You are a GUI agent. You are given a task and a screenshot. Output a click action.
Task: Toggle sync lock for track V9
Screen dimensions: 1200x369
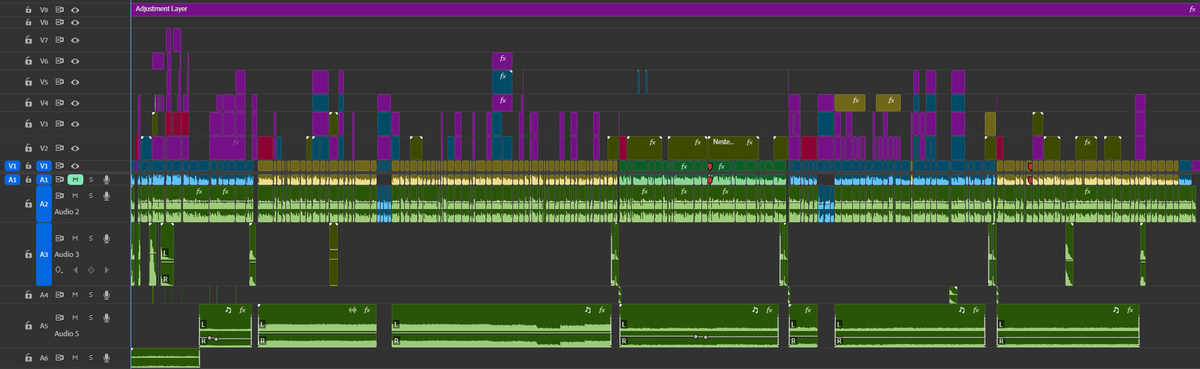coord(60,9)
